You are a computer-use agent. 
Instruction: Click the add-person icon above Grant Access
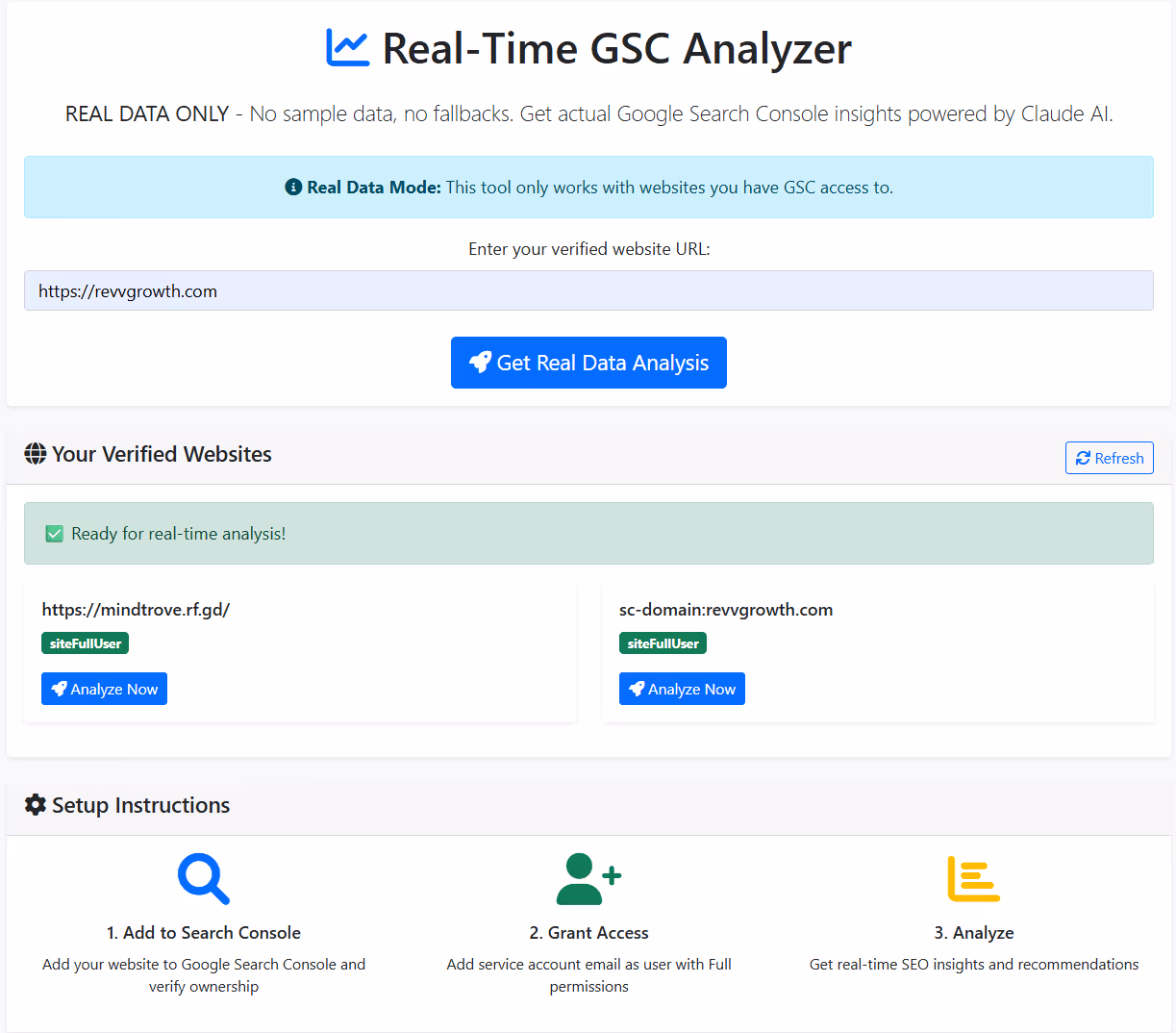588,878
